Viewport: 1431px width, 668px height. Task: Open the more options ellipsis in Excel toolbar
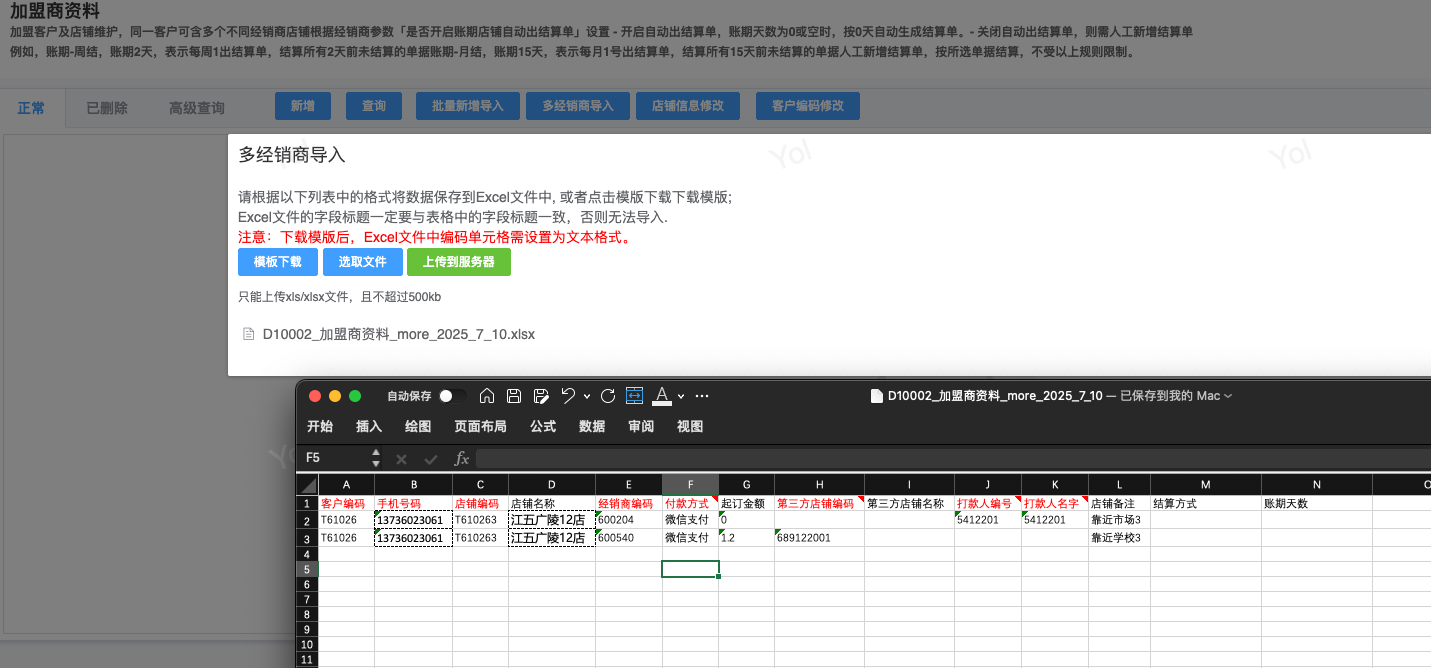[x=702, y=396]
